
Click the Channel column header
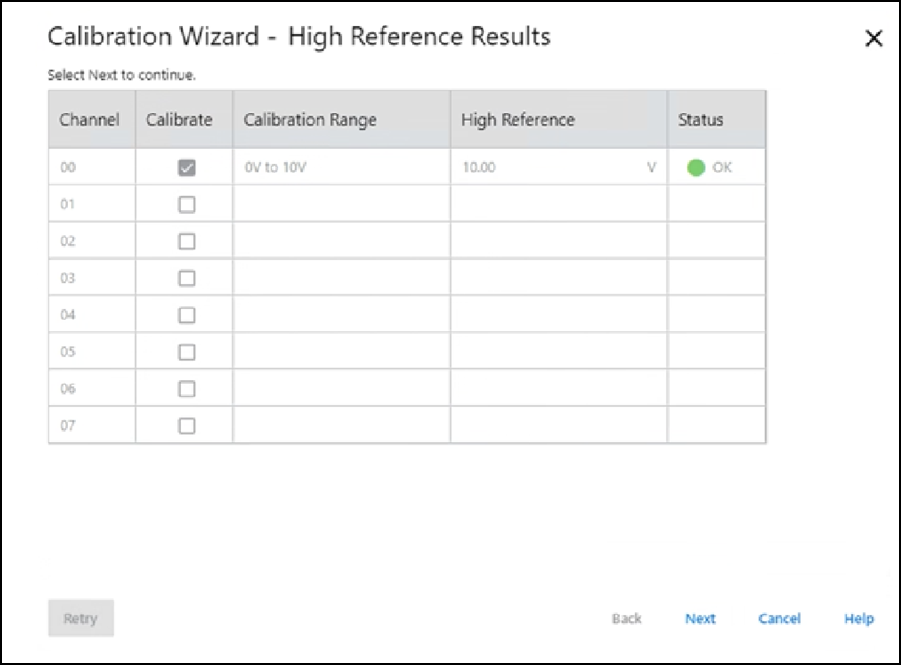pyautogui.click(x=90, y=120)
